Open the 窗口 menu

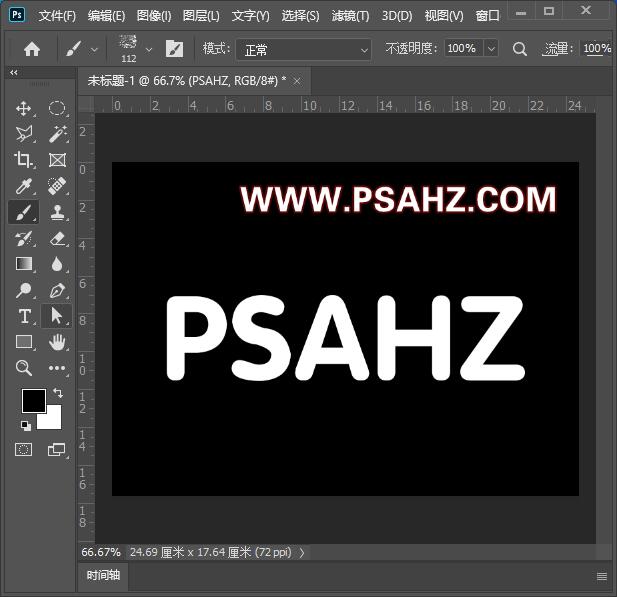(x=487, y=16)
